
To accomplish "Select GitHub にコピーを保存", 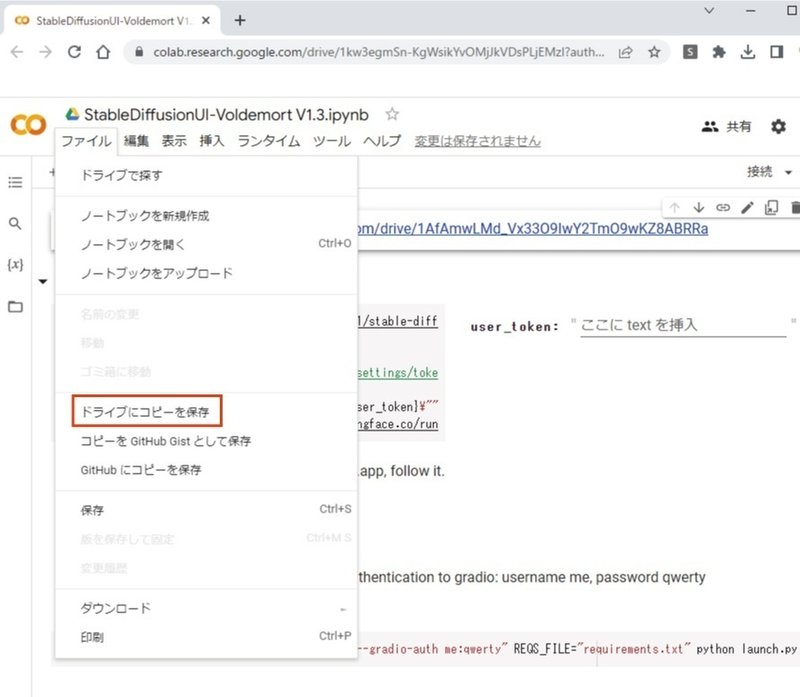I will [x=206, y=469].
